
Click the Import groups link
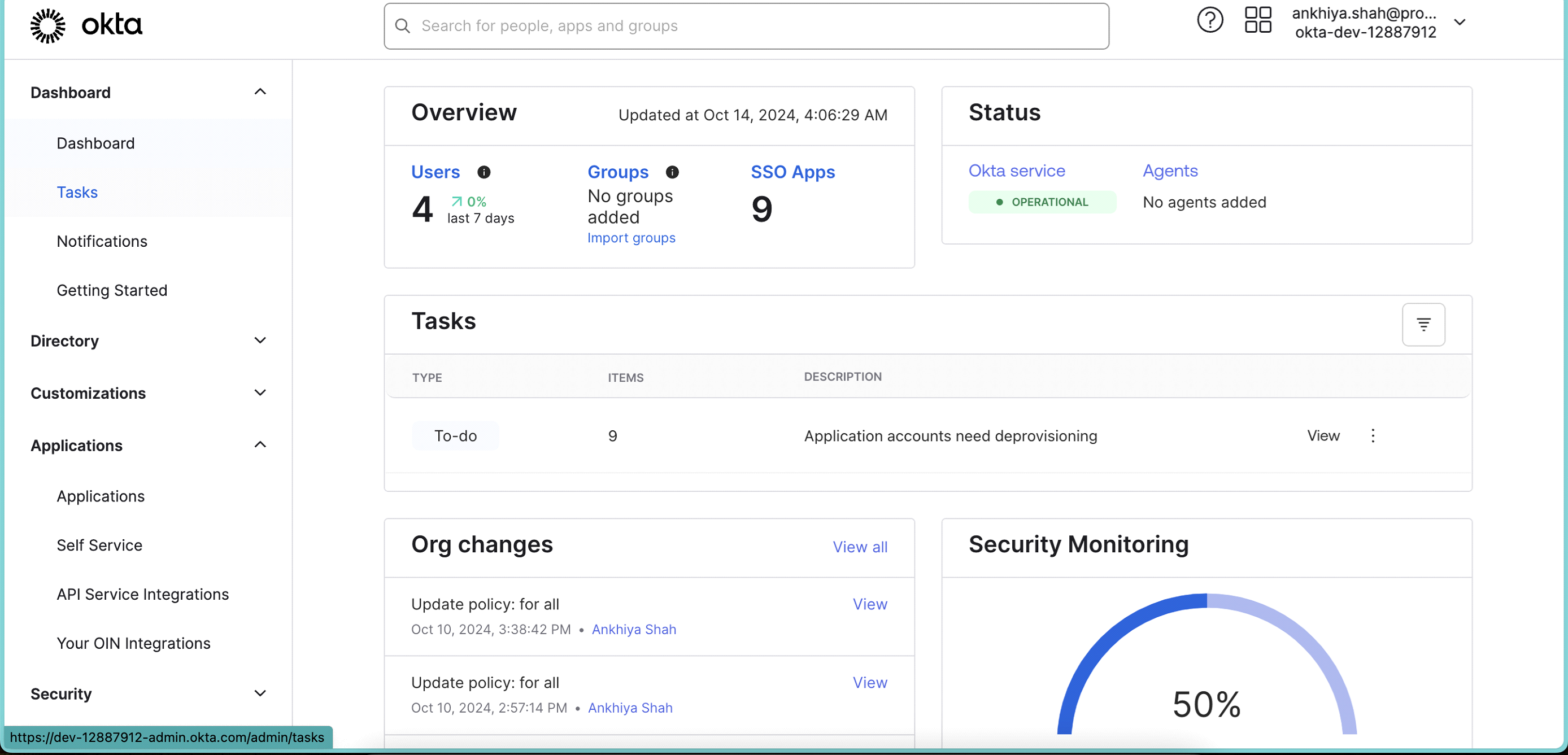click(x=631, y=238)
